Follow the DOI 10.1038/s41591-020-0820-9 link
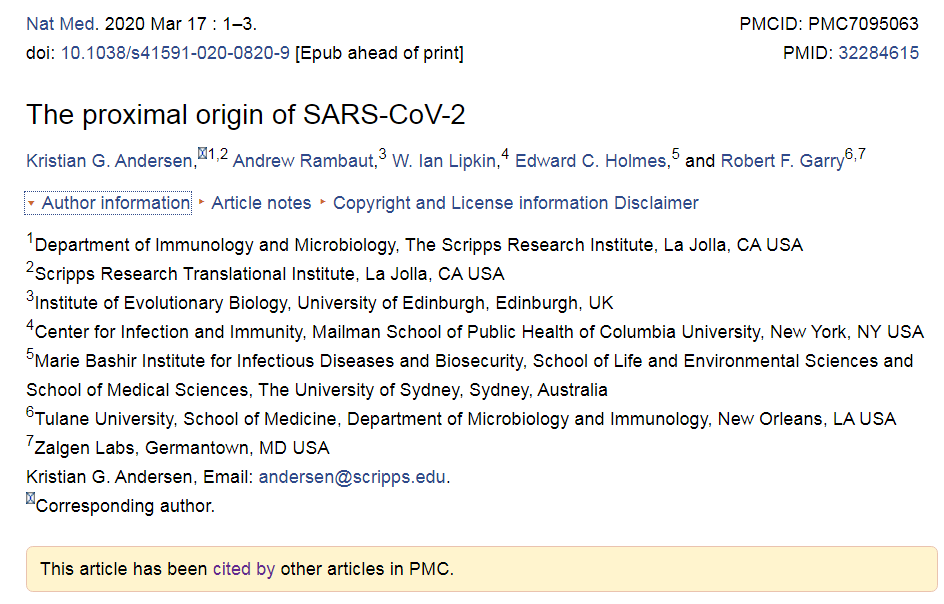This screenshot has width=944, height=604. pos(176,53)
